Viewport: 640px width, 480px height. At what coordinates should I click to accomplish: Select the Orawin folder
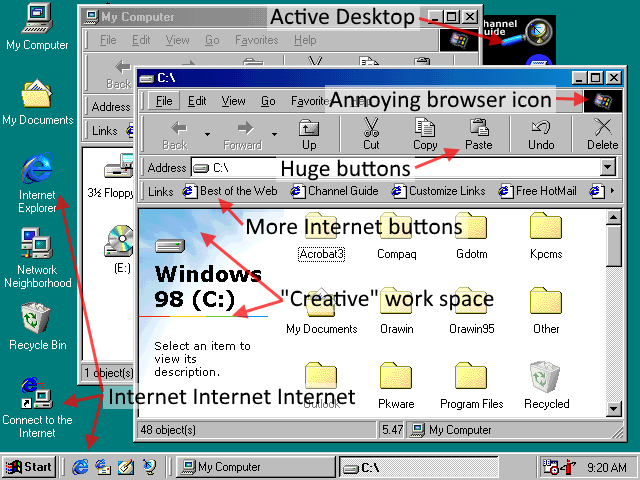(x=396, y=312)
